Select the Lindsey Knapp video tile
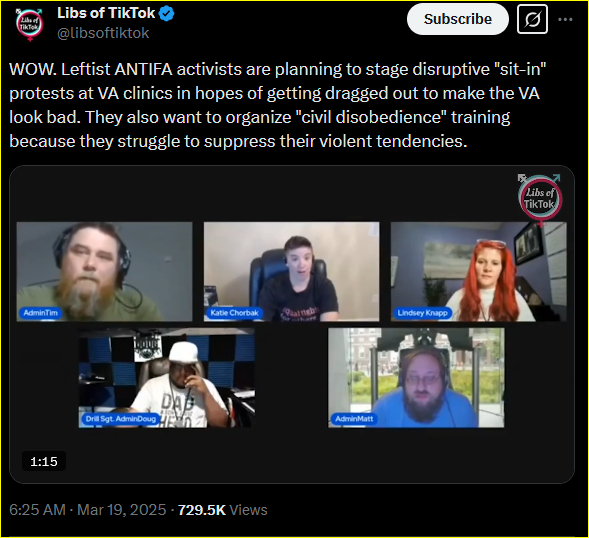 [479, 272]
